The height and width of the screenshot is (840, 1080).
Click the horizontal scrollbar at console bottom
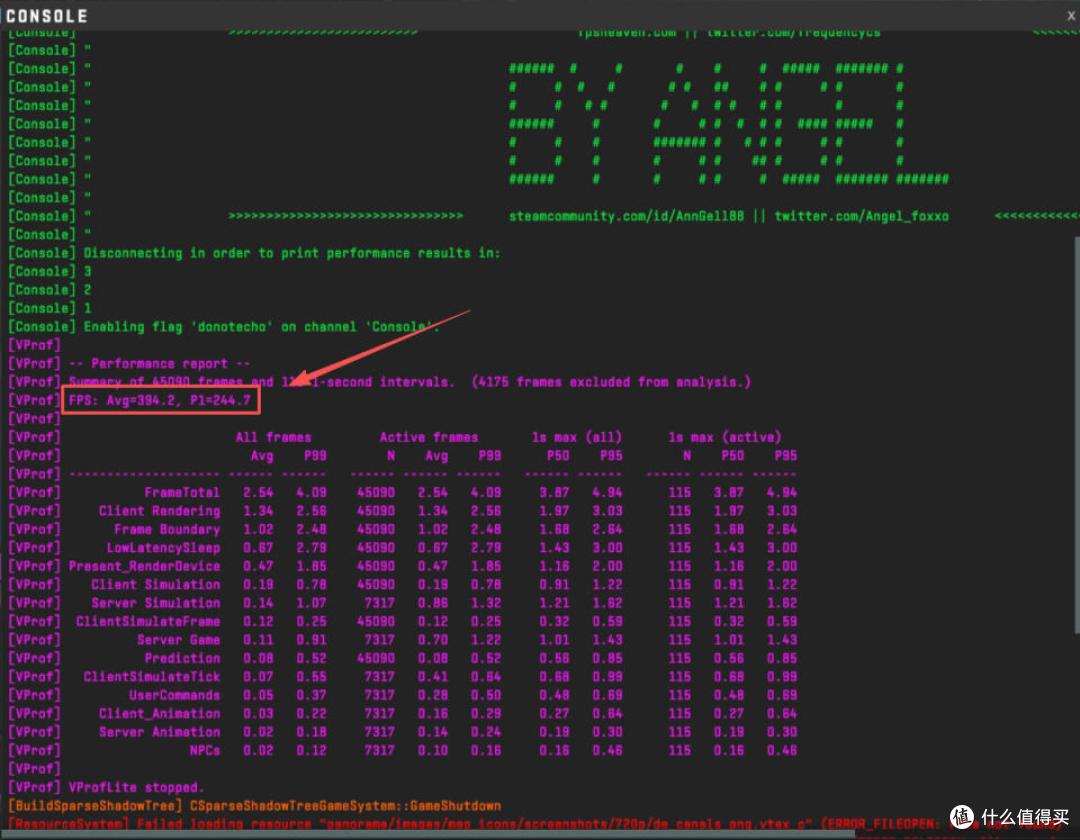[427, 834]
